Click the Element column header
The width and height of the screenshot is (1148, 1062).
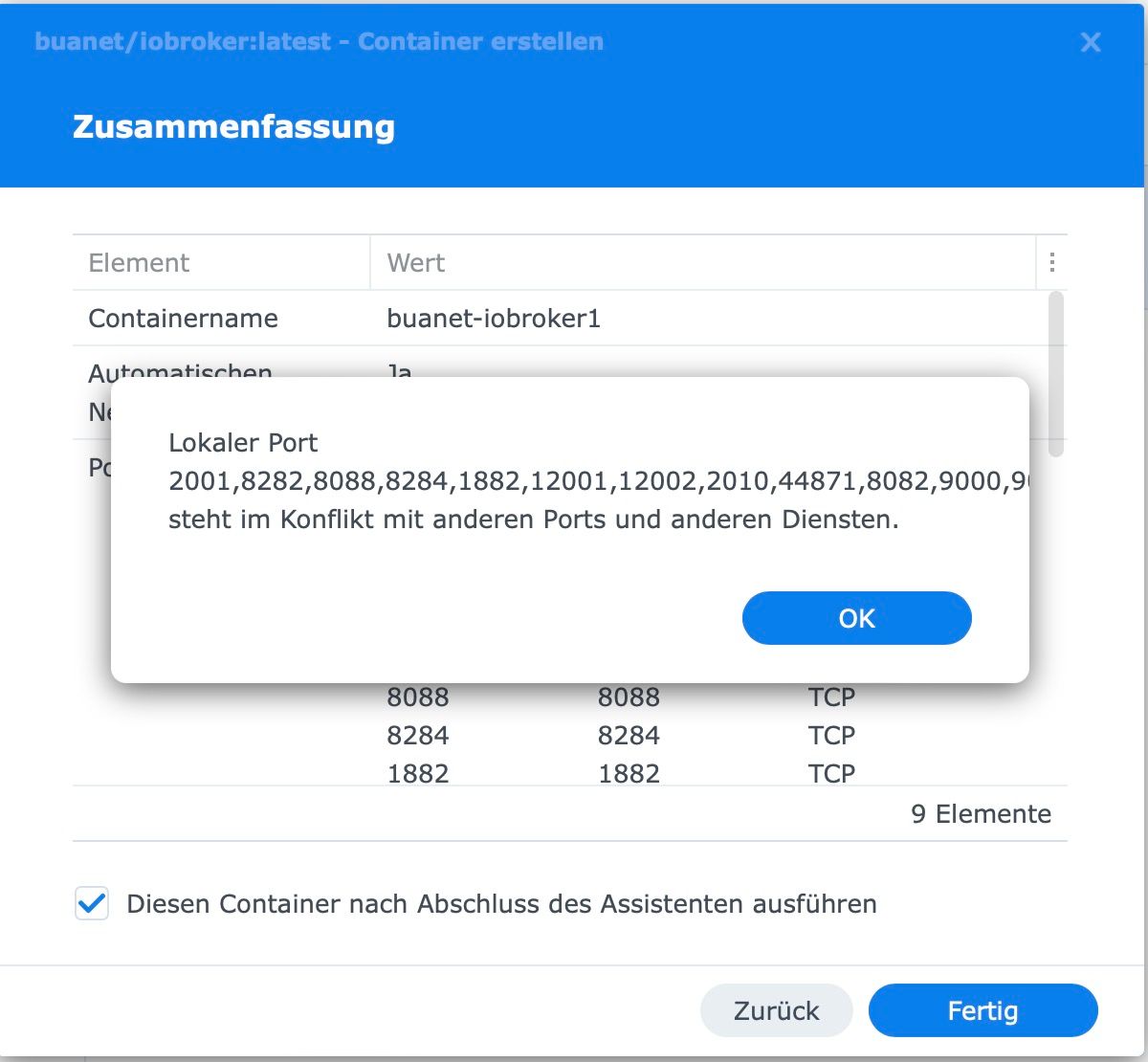coord(139,263)
